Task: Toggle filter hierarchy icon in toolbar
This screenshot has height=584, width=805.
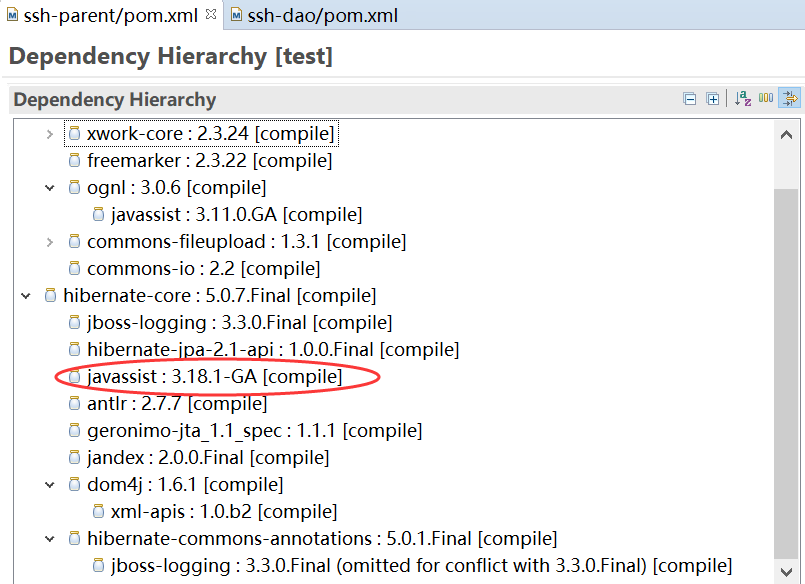Action: click(790, 98)
